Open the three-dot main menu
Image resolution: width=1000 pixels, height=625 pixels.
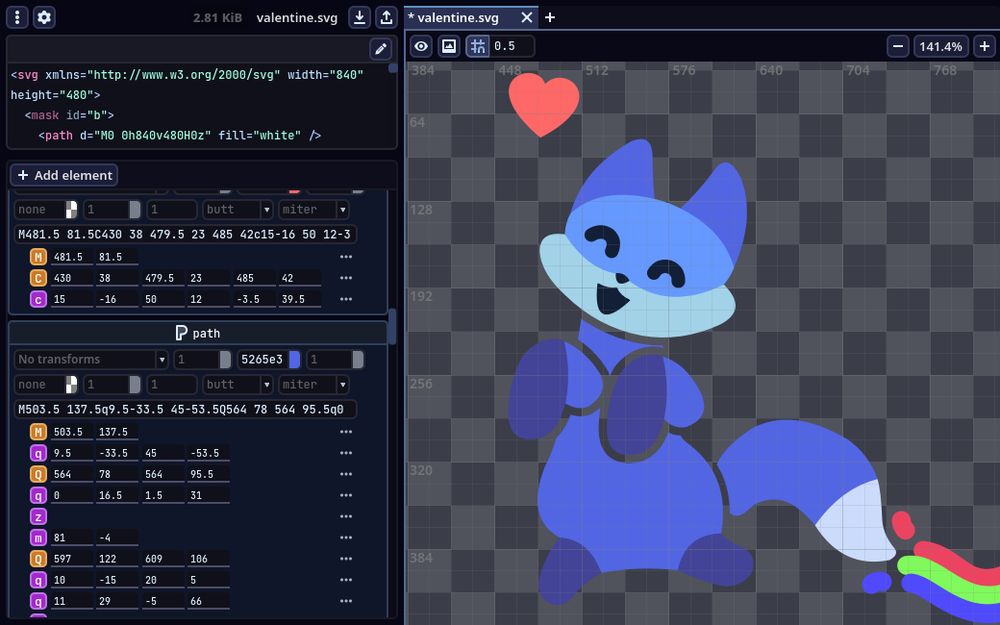pos(17,17)
